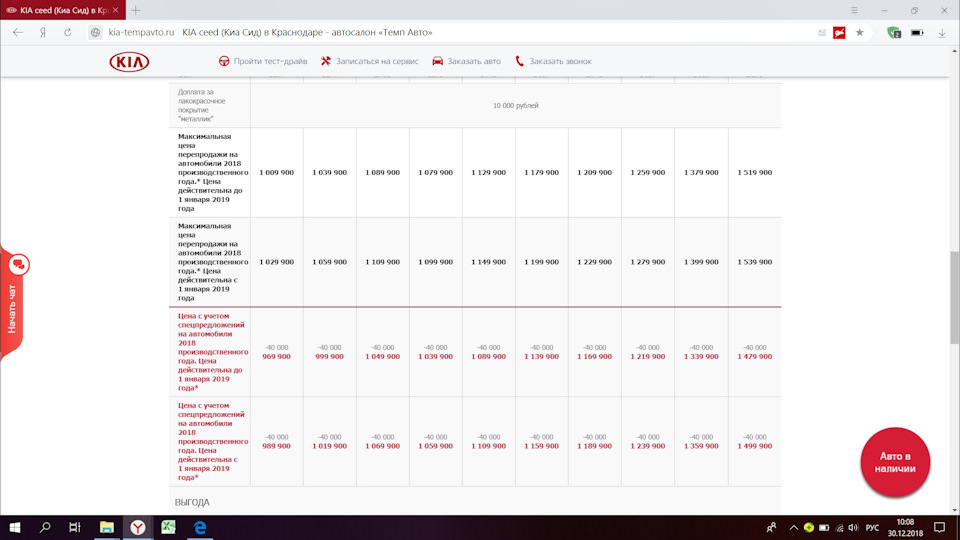Open the chat bubble icon

tap(18, 264)
